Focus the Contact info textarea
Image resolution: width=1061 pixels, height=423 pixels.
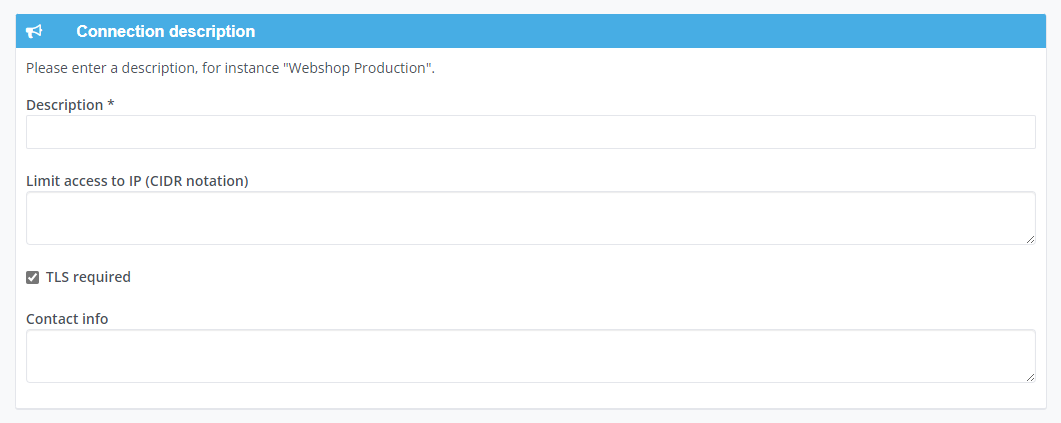tap(530, 356)
